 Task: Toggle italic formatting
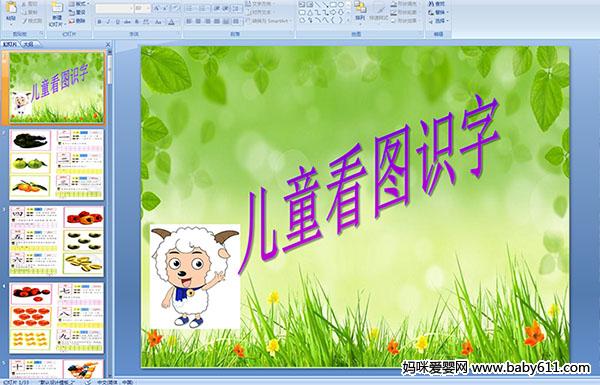108,22
